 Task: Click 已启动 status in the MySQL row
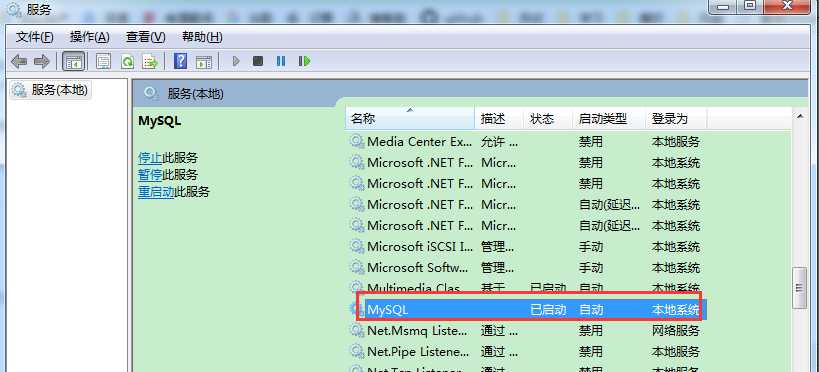[548, 310]
